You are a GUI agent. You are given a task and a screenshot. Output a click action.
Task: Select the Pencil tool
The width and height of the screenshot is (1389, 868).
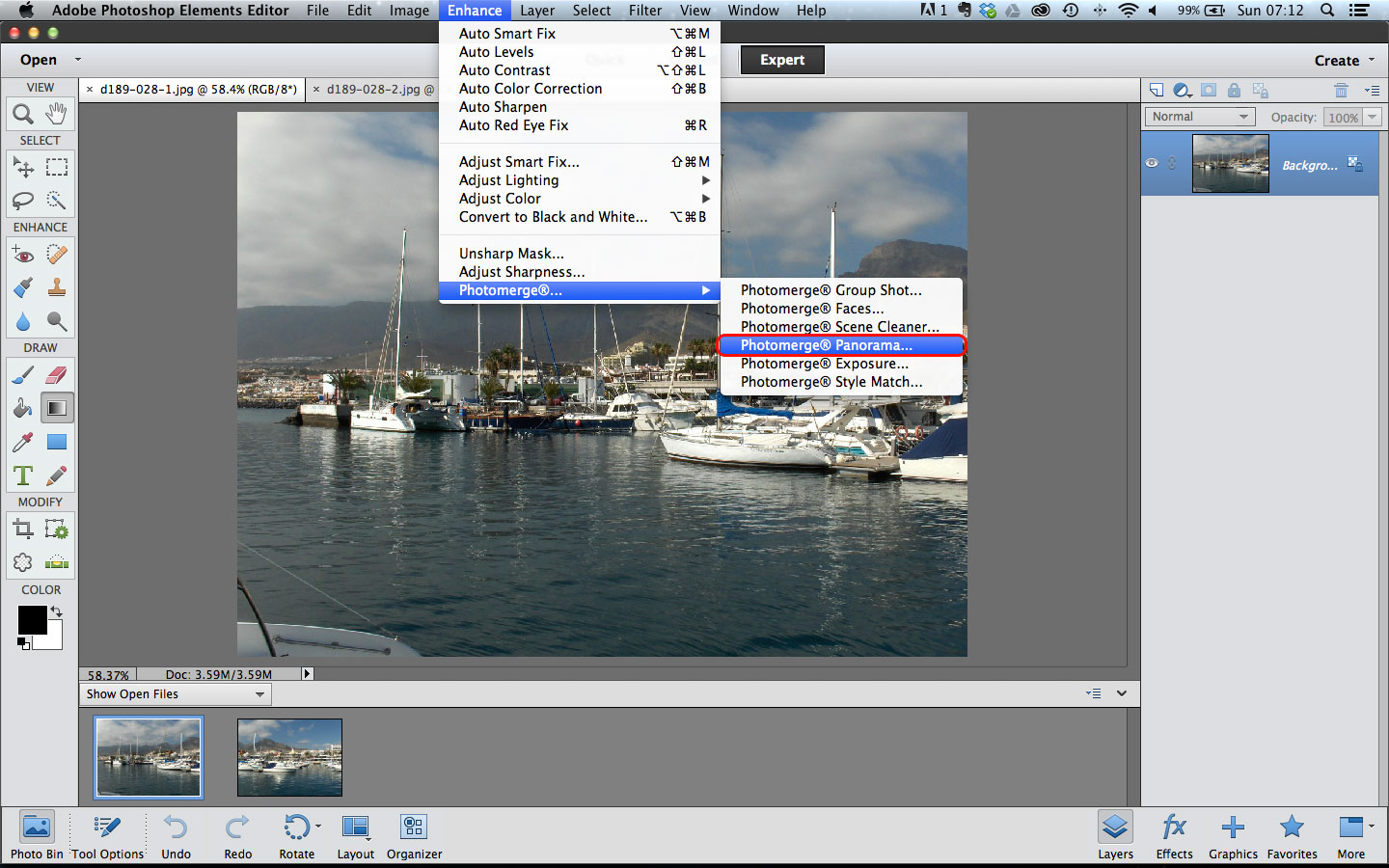[x=57, y=475]
